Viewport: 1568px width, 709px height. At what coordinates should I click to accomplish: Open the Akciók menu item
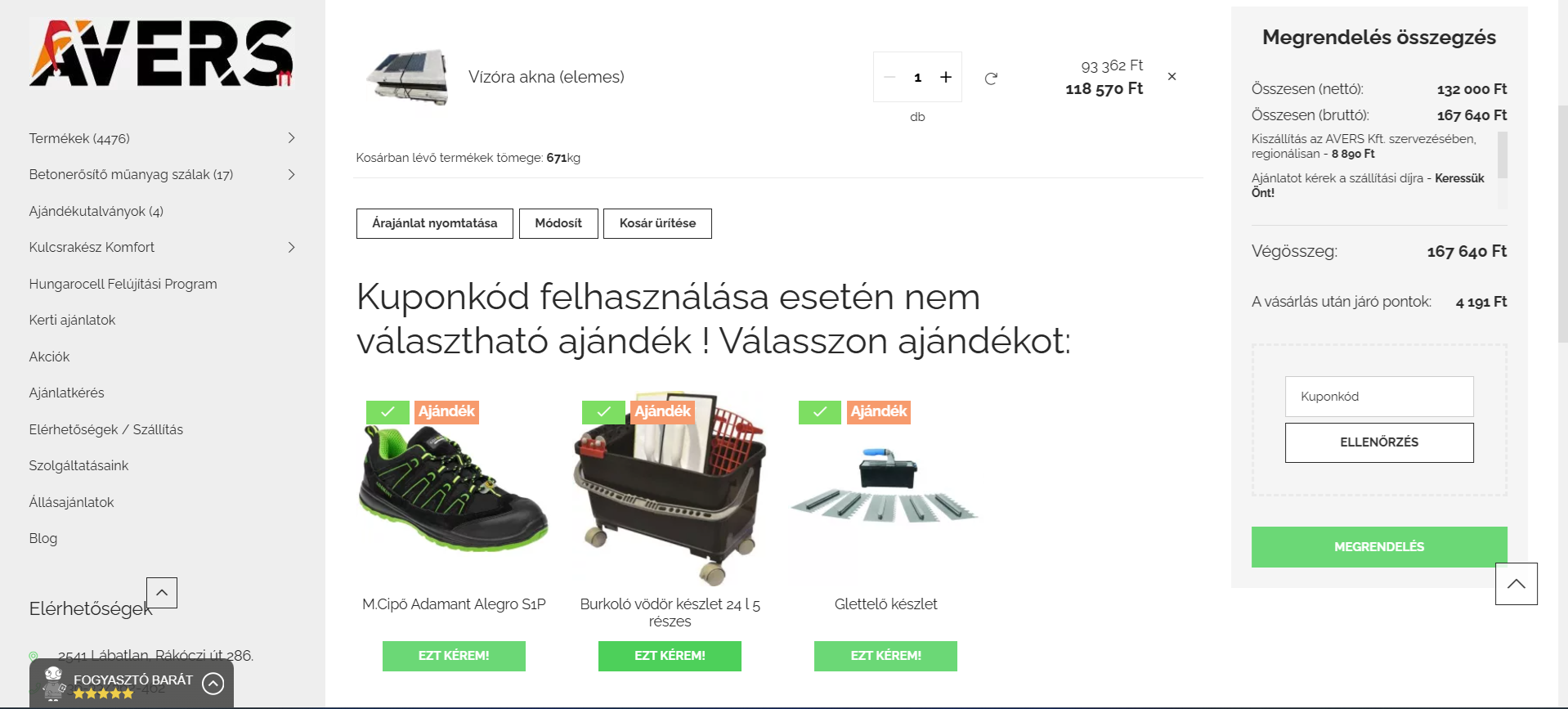[x=49, y=357]
